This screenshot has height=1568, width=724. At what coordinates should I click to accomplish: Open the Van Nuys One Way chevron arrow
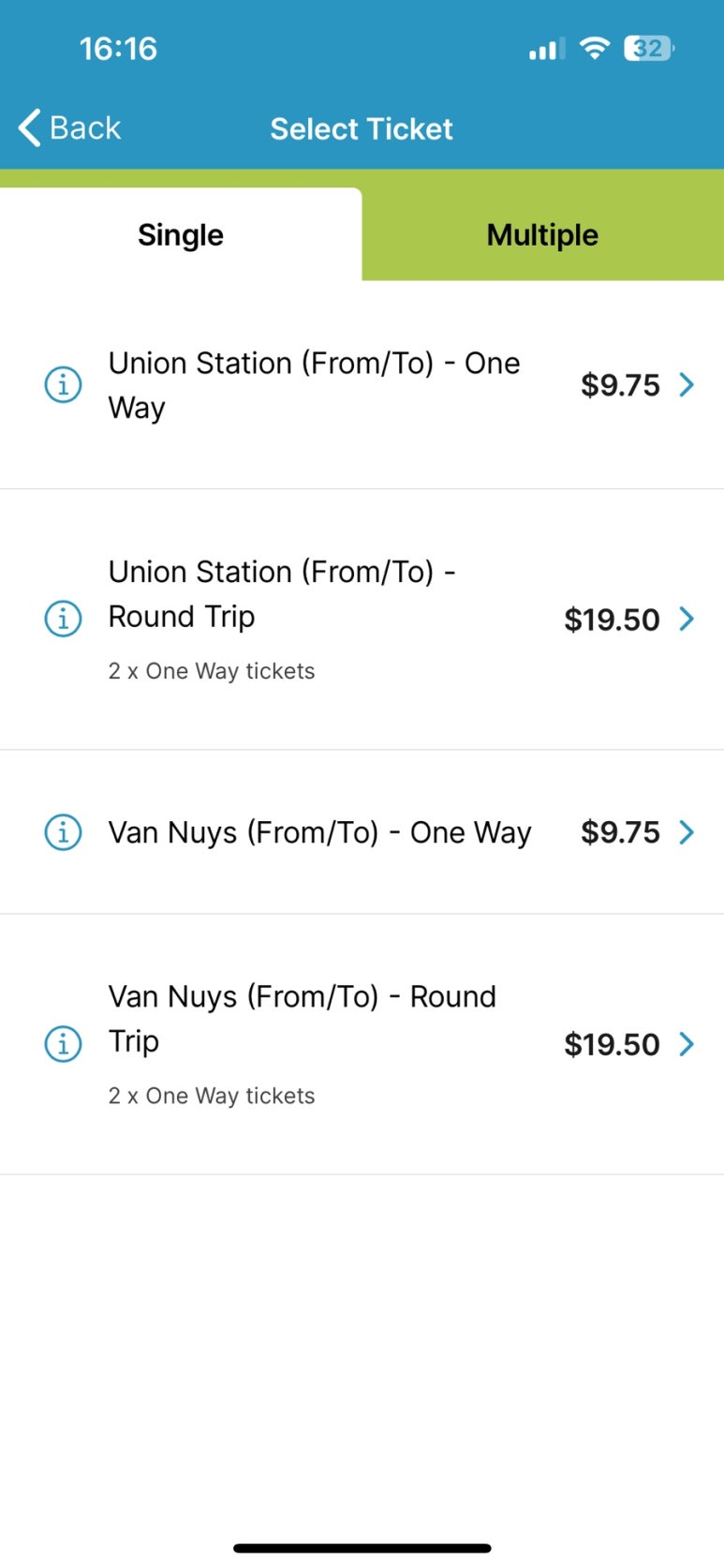687,831
